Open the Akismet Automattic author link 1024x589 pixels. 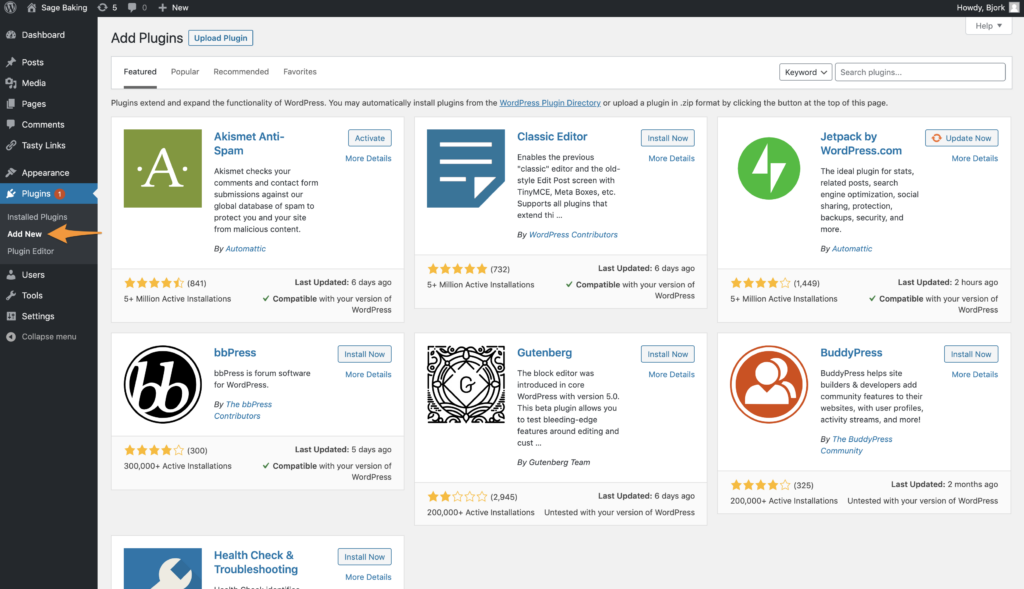246,249
